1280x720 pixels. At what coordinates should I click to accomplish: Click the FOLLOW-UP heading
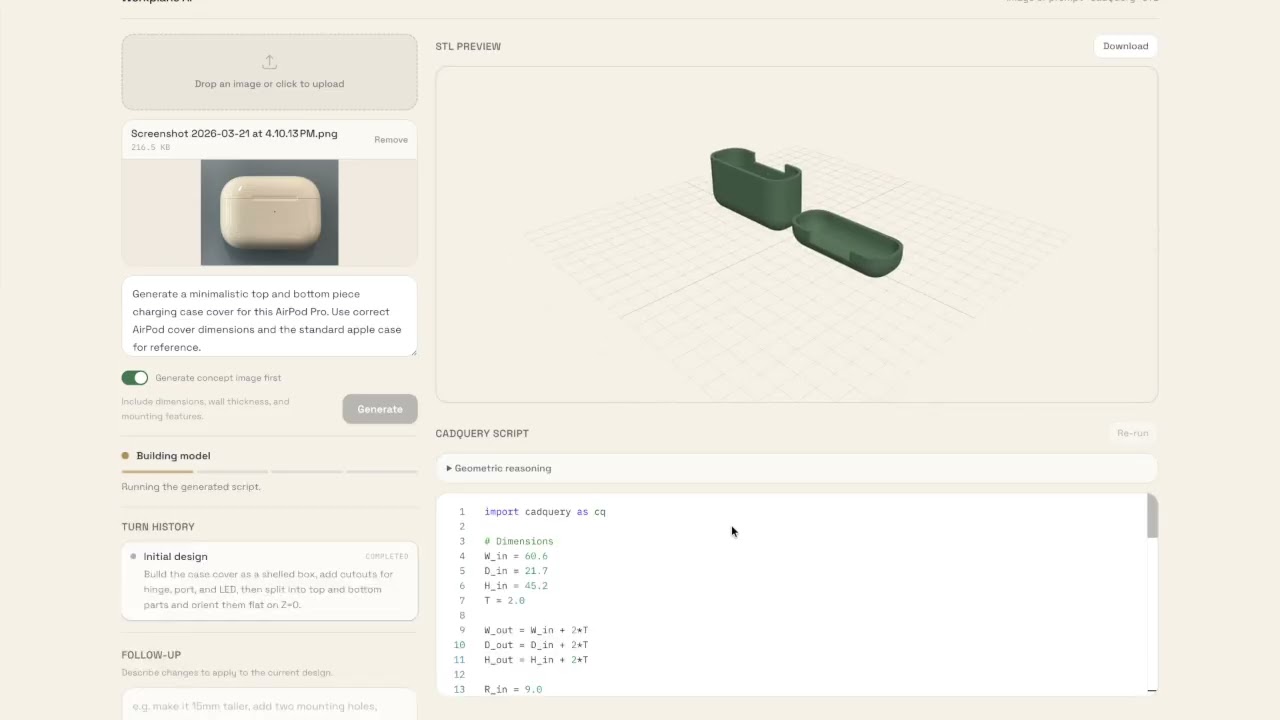coord(151,655)
